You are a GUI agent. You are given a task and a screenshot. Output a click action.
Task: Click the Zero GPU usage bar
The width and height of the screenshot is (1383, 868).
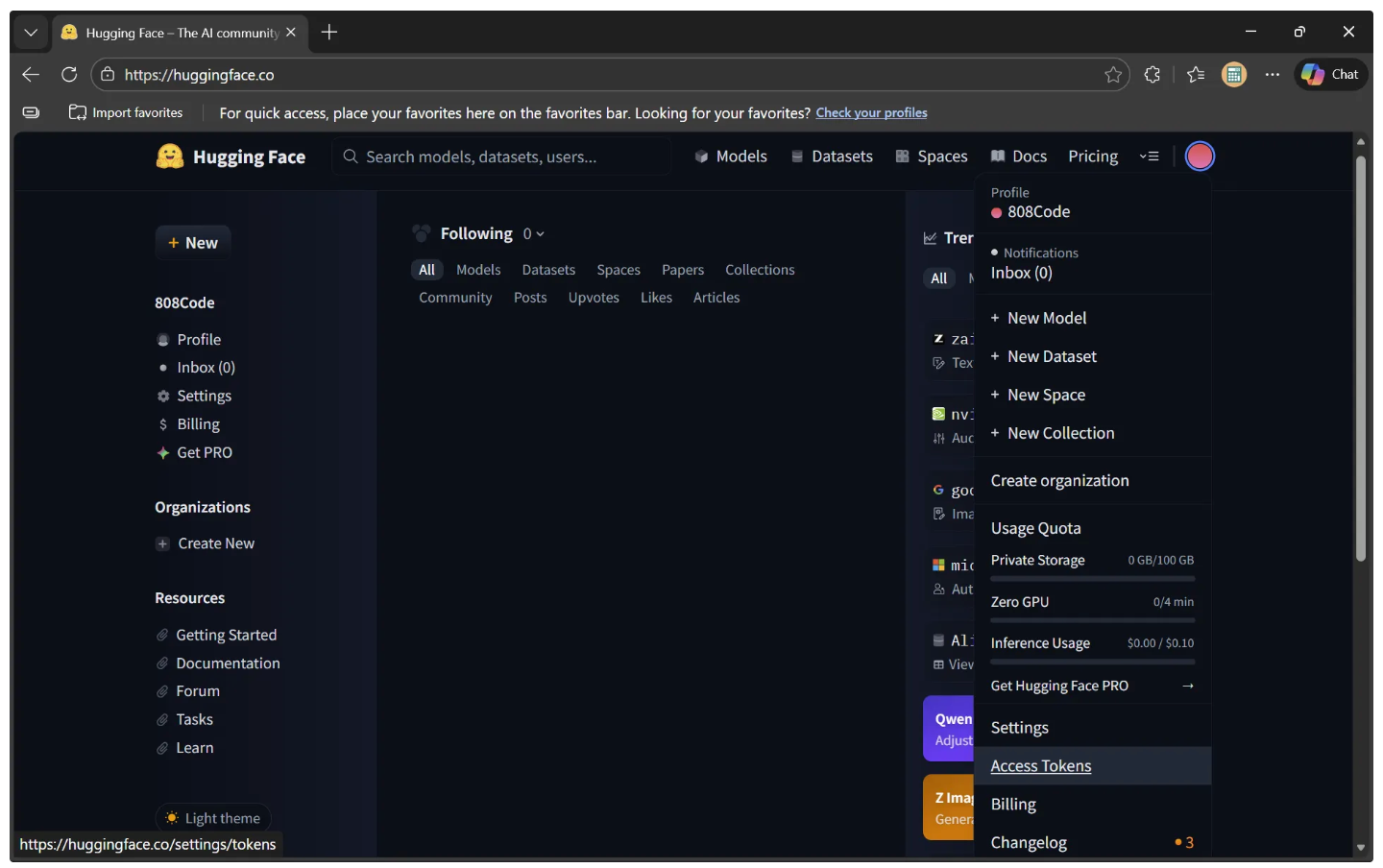click(1093, 620)
